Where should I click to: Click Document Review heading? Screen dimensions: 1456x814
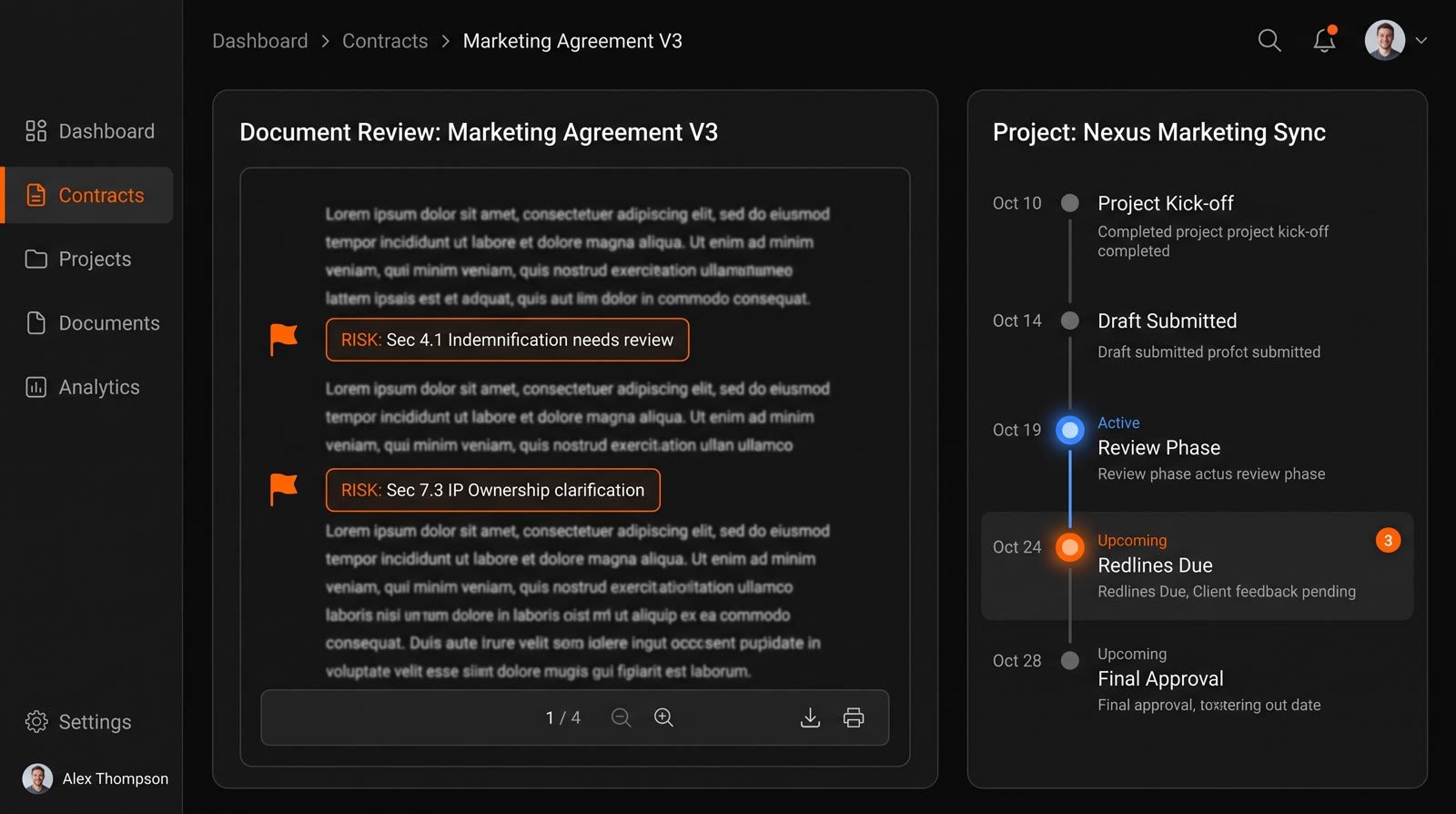pyautogui.click(x=479, y=132)
